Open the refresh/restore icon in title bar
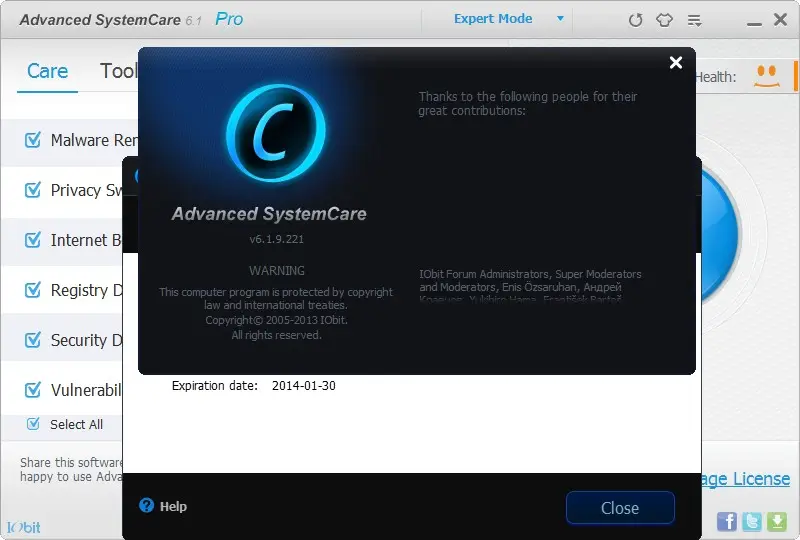 pyautogui.click(x=635, y=20)
